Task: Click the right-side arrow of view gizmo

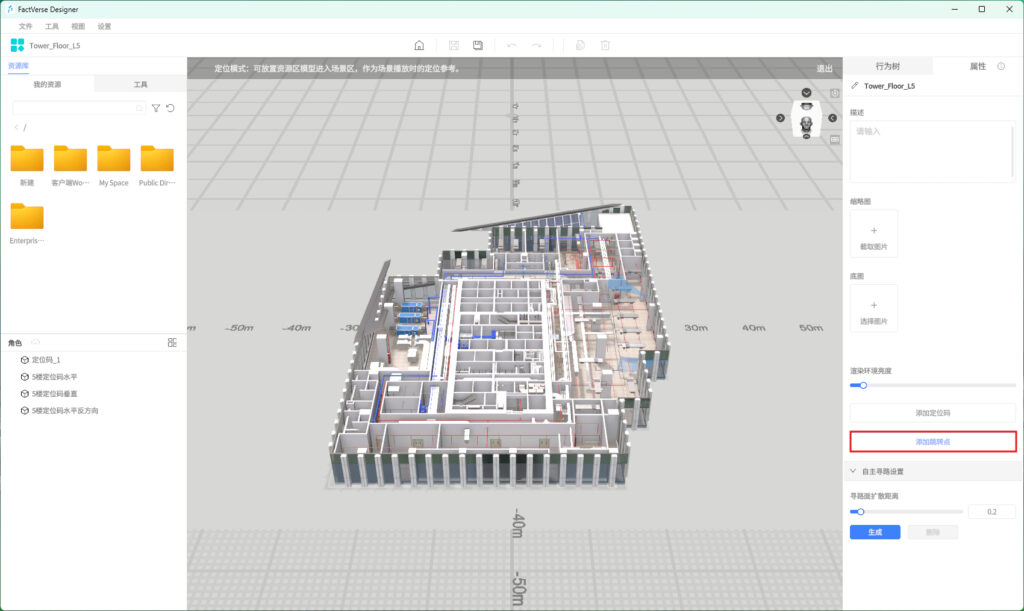Action: pyautogui.click(x=833, y=118)
